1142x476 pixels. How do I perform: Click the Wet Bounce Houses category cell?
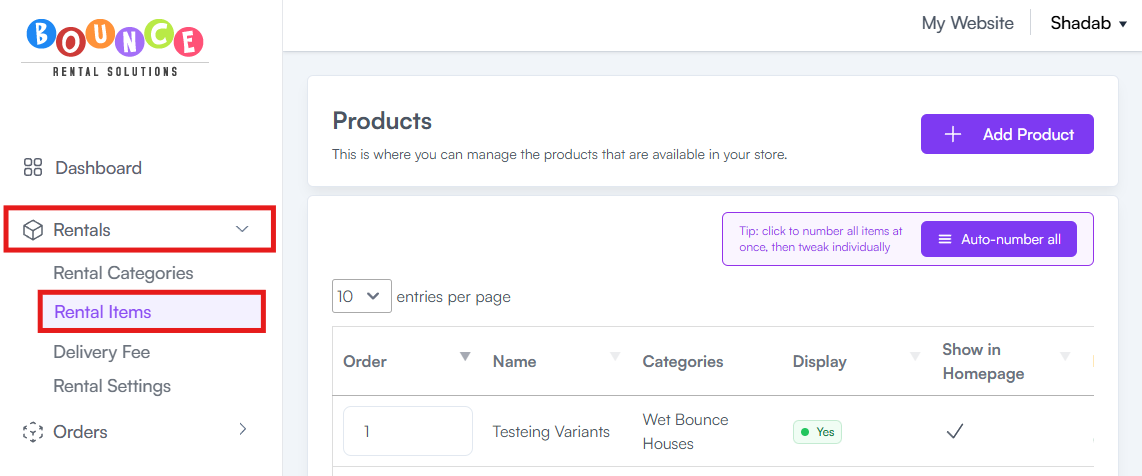pyautogui.click(x=685, y=432)
